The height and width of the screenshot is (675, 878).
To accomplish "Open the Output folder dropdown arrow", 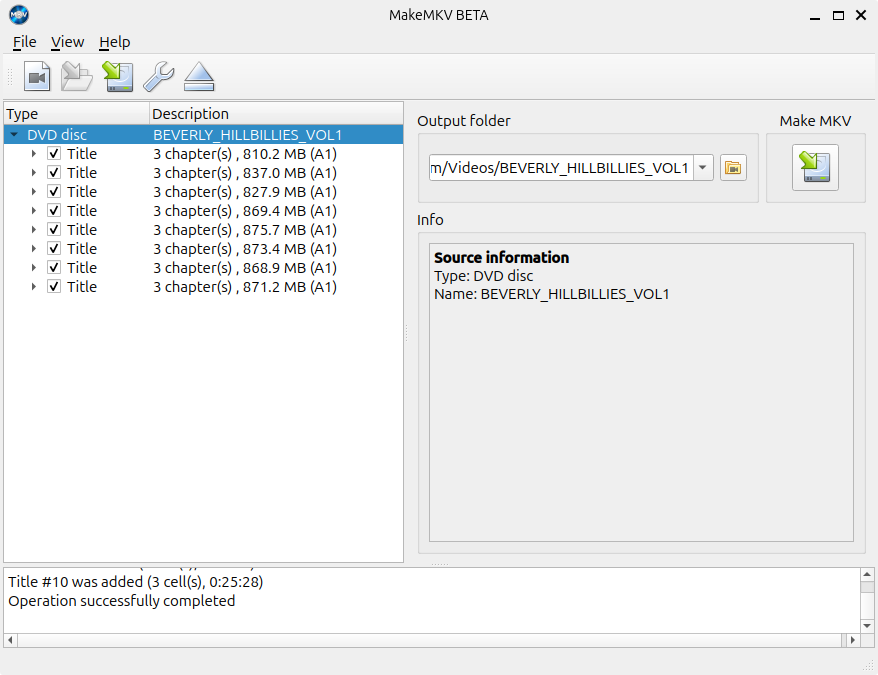I will pyautogui.click(x=703, y=168).
